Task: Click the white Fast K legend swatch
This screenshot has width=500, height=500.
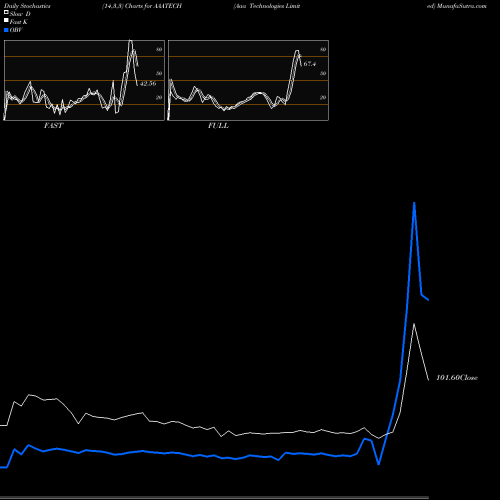Action: click(6, 21)
